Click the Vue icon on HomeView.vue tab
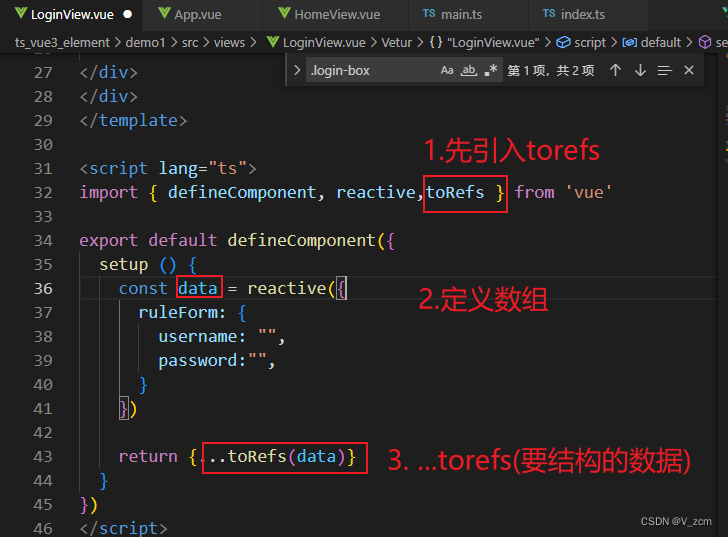Screen dimensions: 728x537 pyautogui.click(x=284, y=13)
